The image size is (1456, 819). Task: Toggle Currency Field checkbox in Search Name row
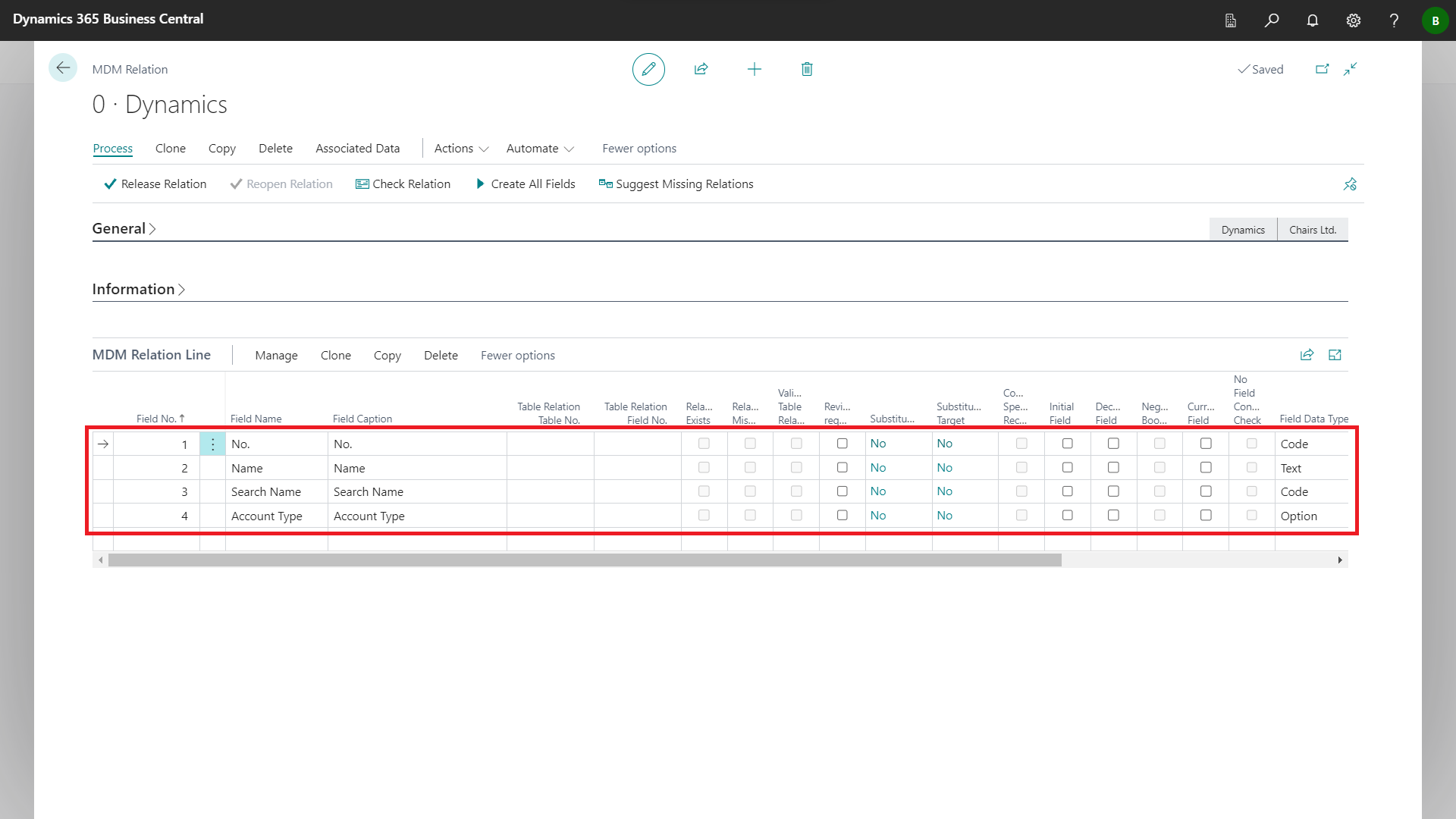(x=1206, y=491)
